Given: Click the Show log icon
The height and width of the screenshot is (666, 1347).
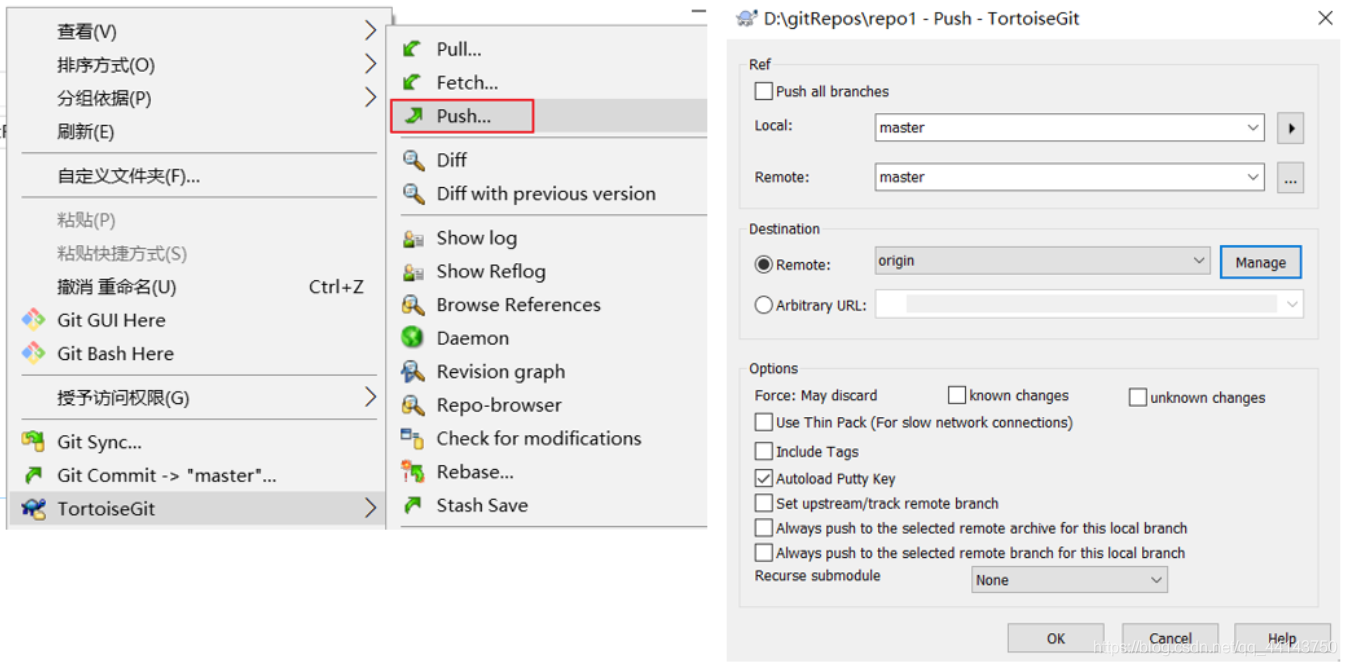Looking at the screenshot, I should [412, 238].
